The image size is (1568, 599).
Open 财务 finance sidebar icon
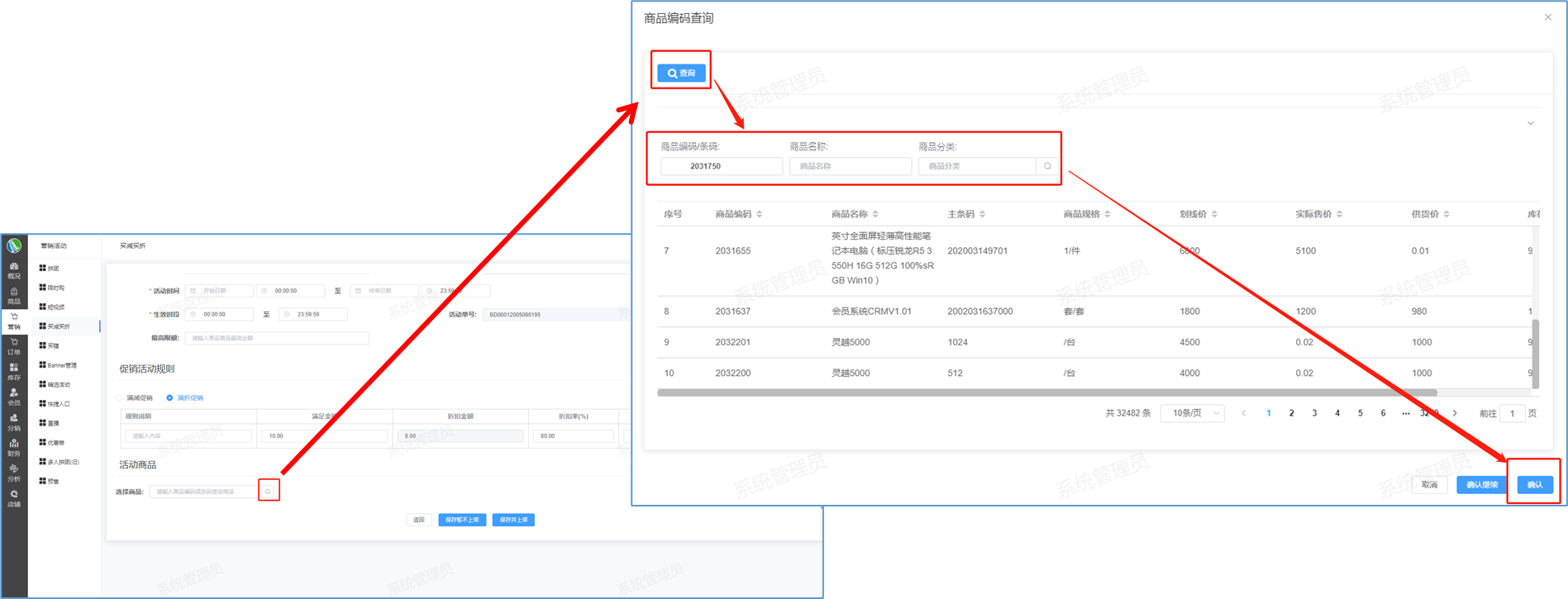pos(14,447)
